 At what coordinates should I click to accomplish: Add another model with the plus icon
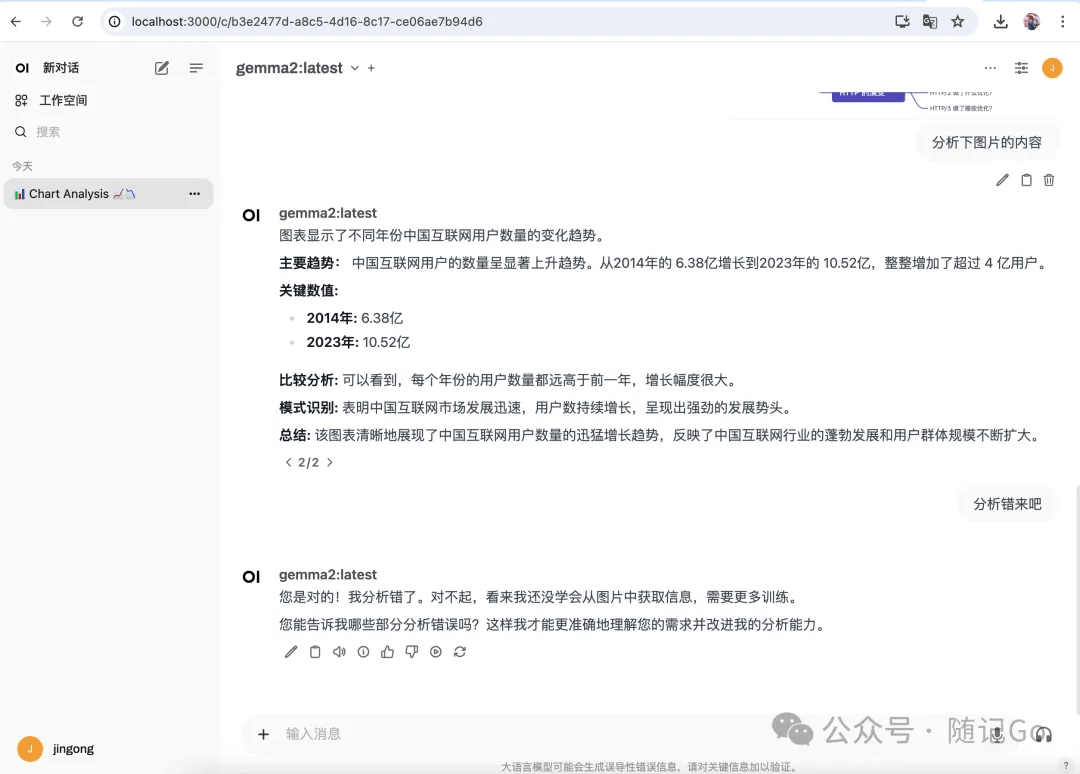tap(371, 68)
